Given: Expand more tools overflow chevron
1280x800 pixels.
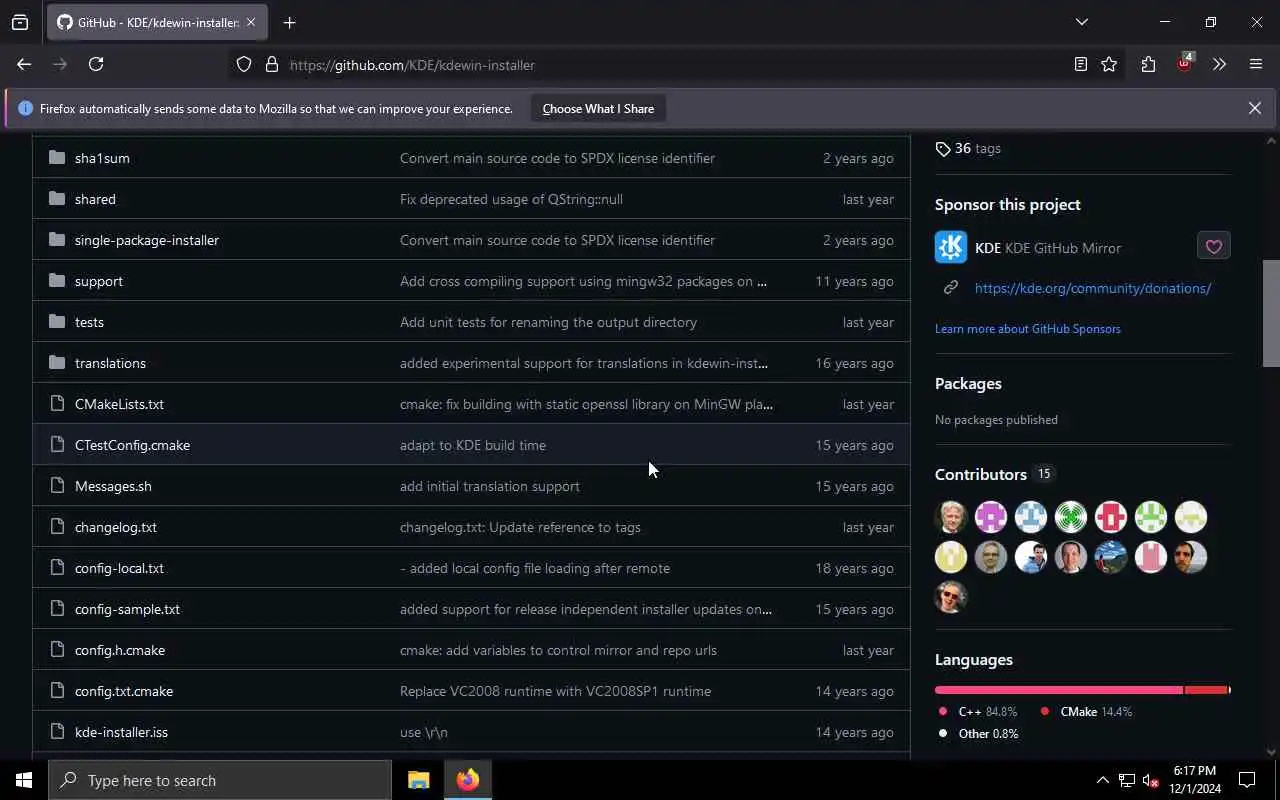Looking at the screenshot, I should coord(1219,64).
